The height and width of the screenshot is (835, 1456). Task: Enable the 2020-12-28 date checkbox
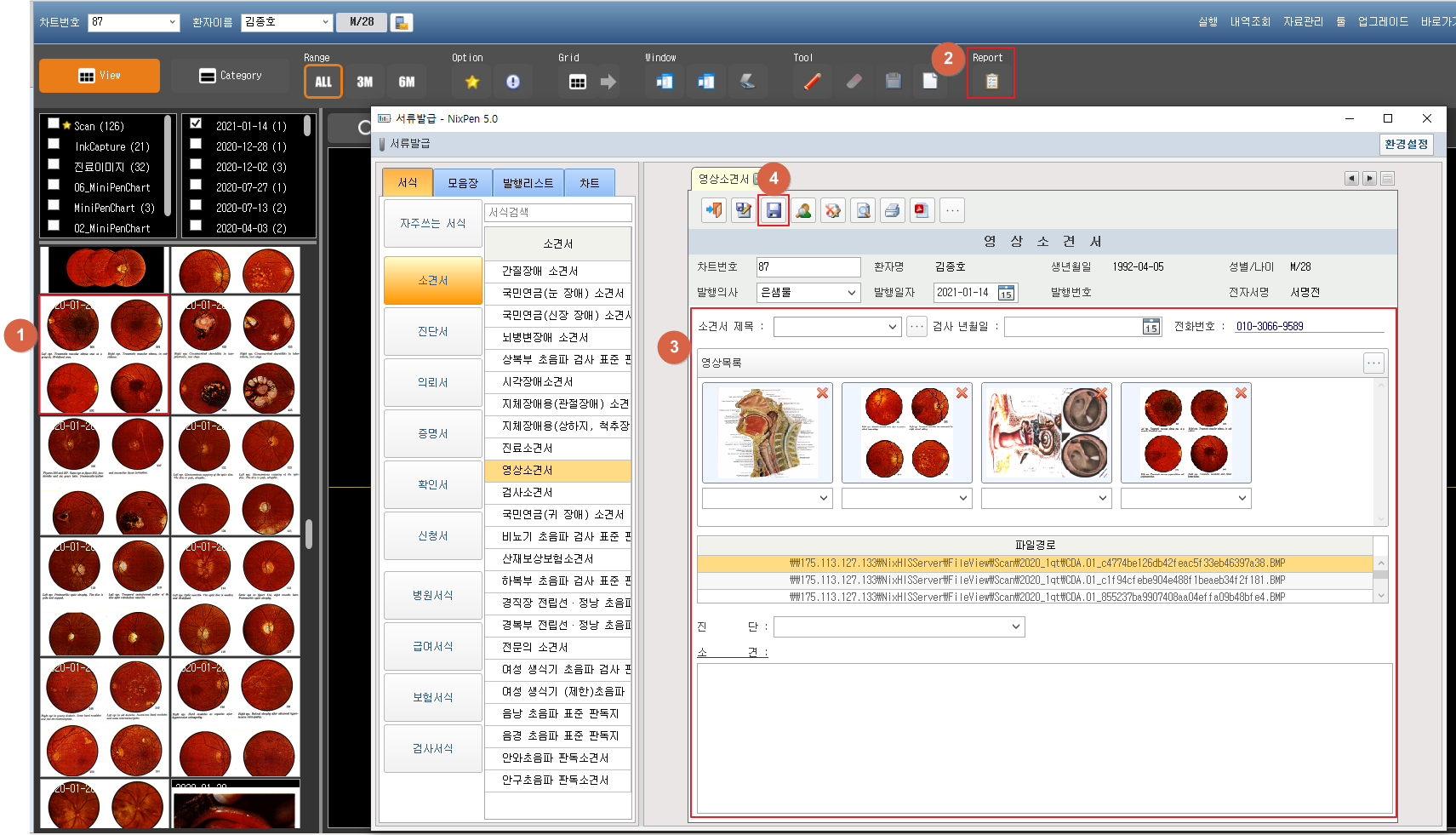[196, 145]
